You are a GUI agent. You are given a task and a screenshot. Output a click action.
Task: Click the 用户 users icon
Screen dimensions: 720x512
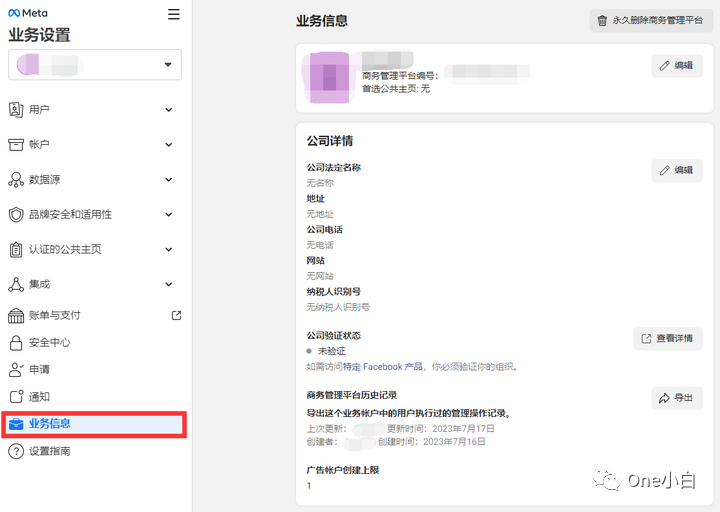click(x=16, y=110)
